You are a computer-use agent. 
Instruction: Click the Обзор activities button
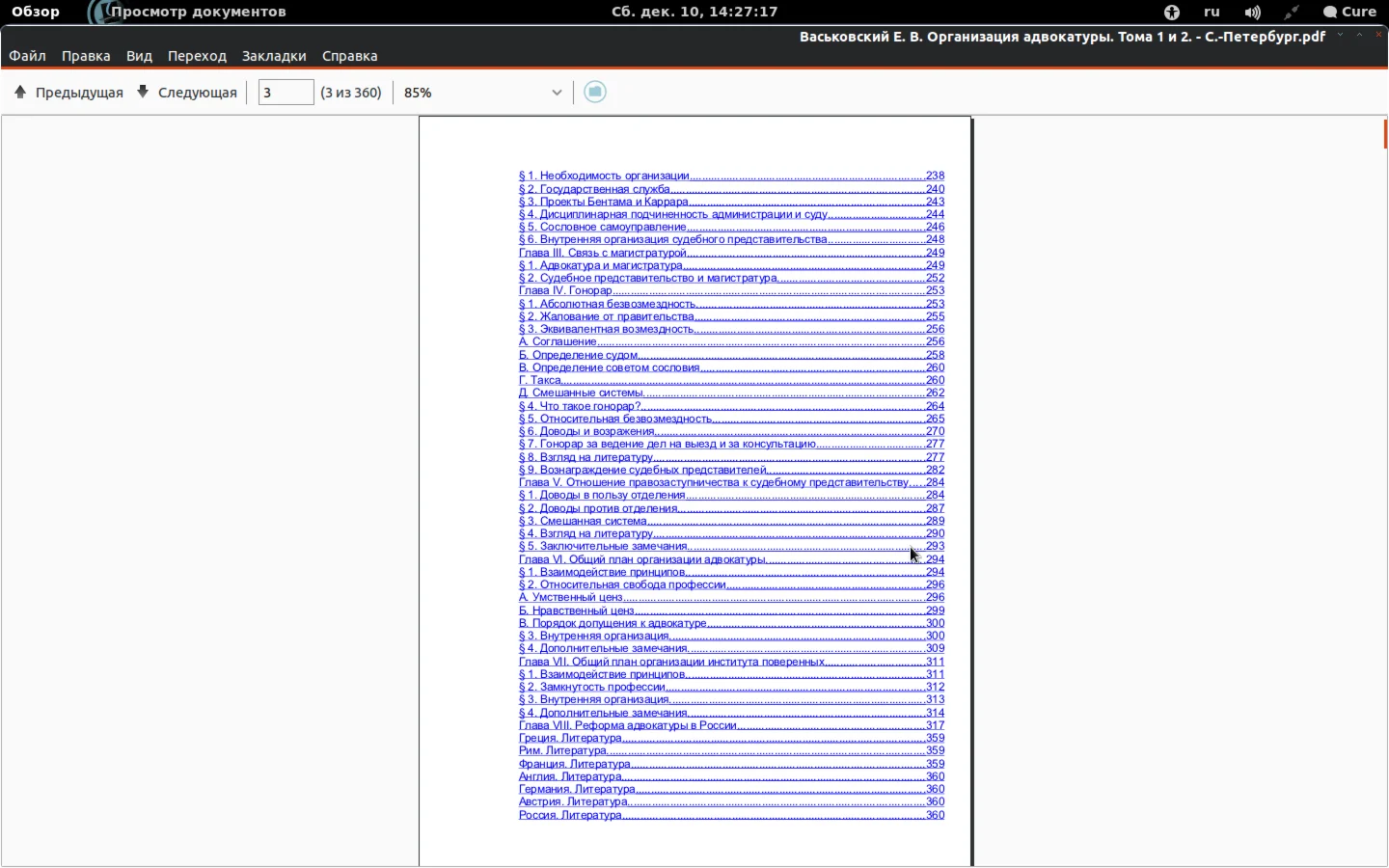click(36, 12)
